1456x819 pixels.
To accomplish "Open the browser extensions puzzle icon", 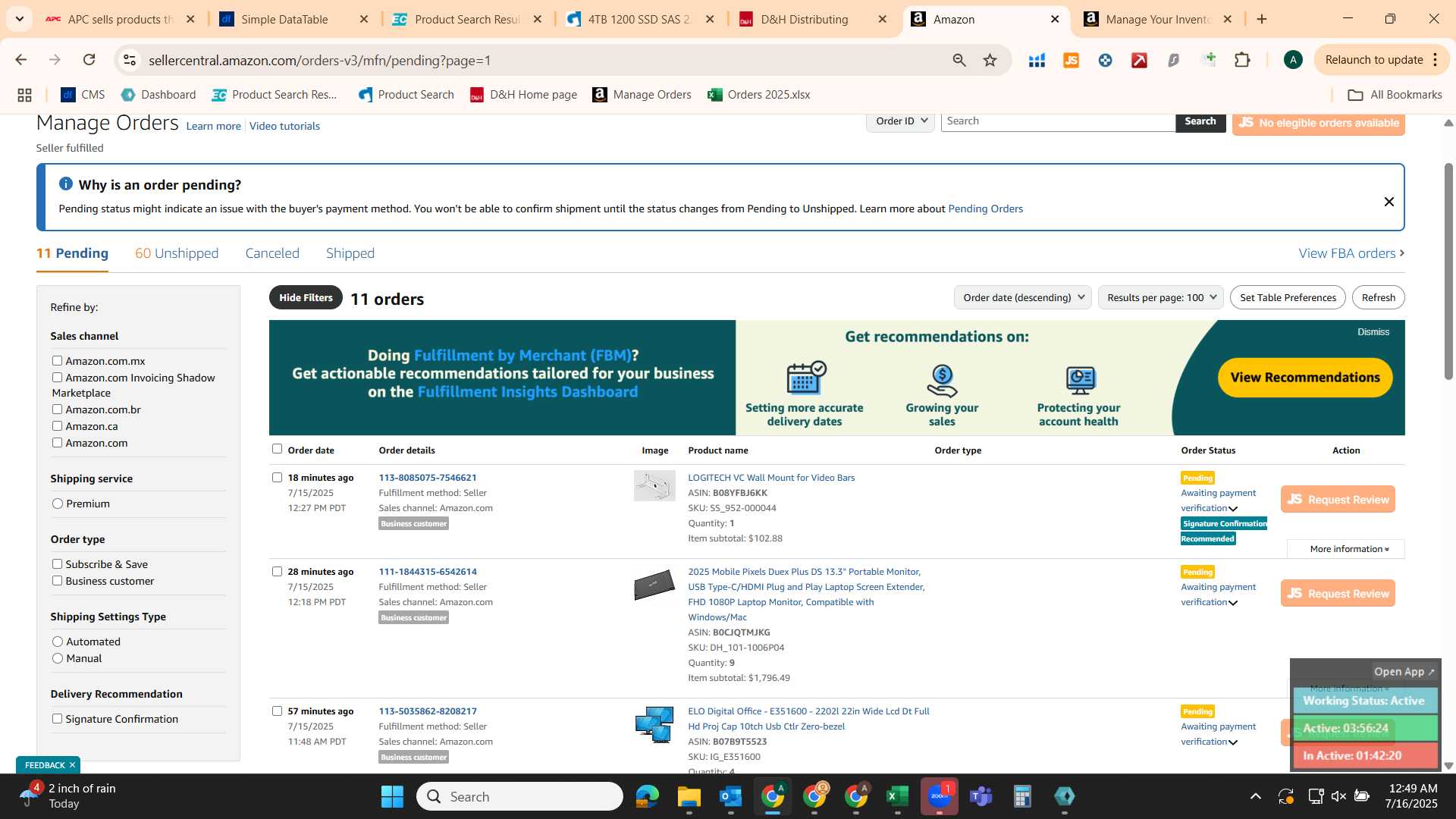I will 1242,60.
